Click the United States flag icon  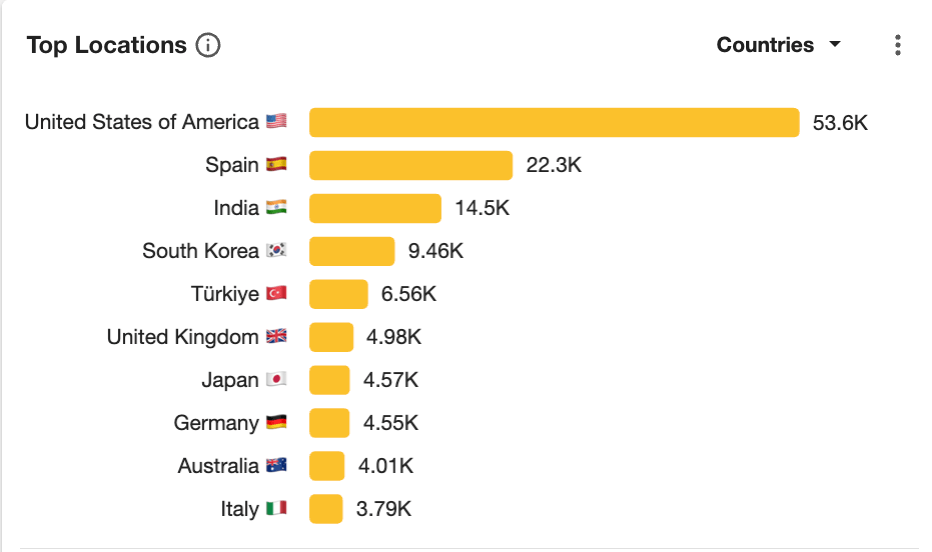pyautogui.click(x=276, y=122)
